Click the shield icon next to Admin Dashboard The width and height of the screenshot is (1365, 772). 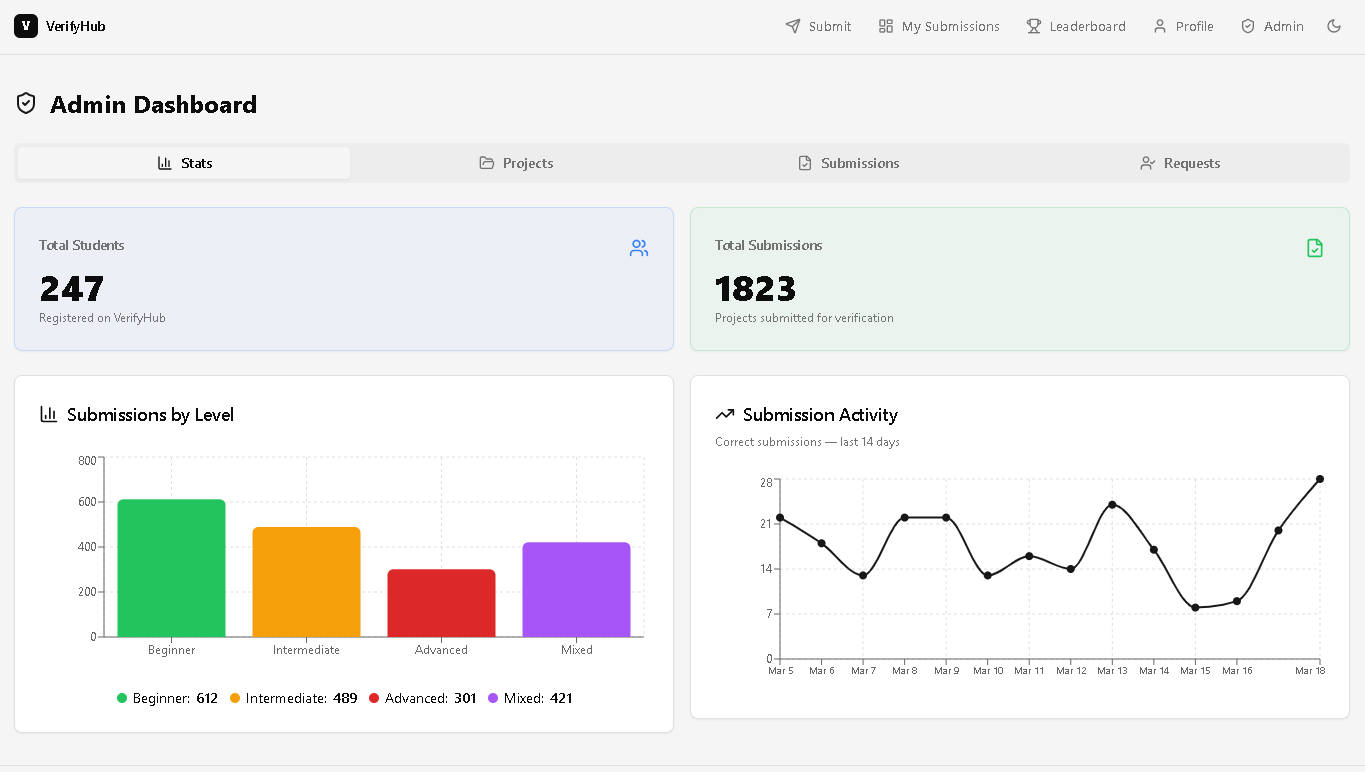click(27, 104)
